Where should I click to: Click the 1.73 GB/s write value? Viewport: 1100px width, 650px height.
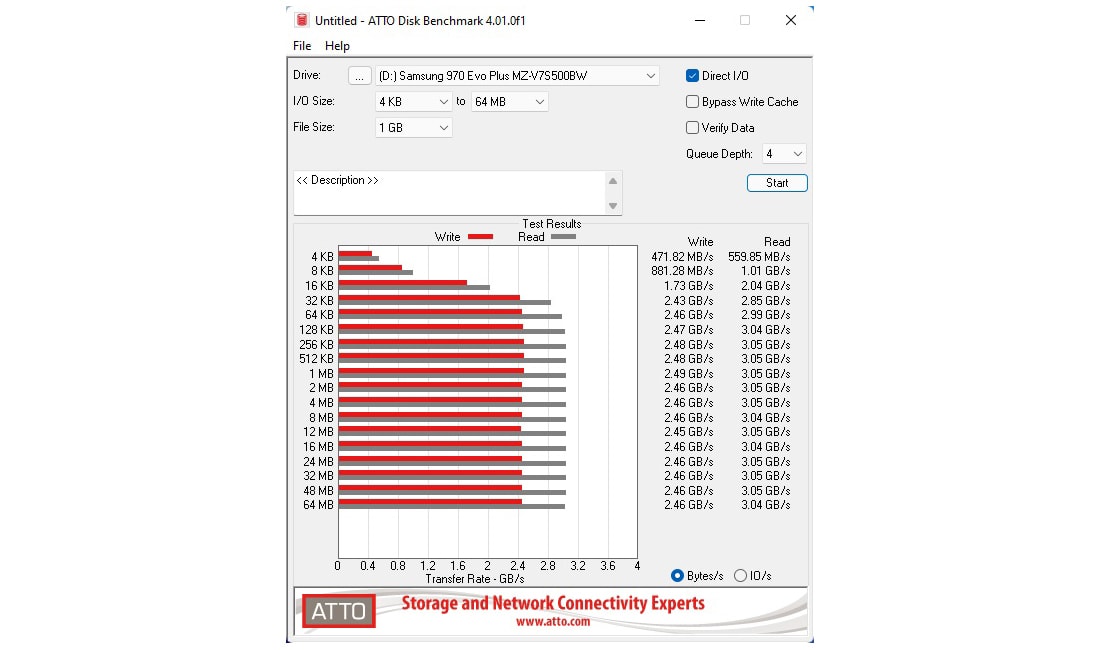coord(689,286)
